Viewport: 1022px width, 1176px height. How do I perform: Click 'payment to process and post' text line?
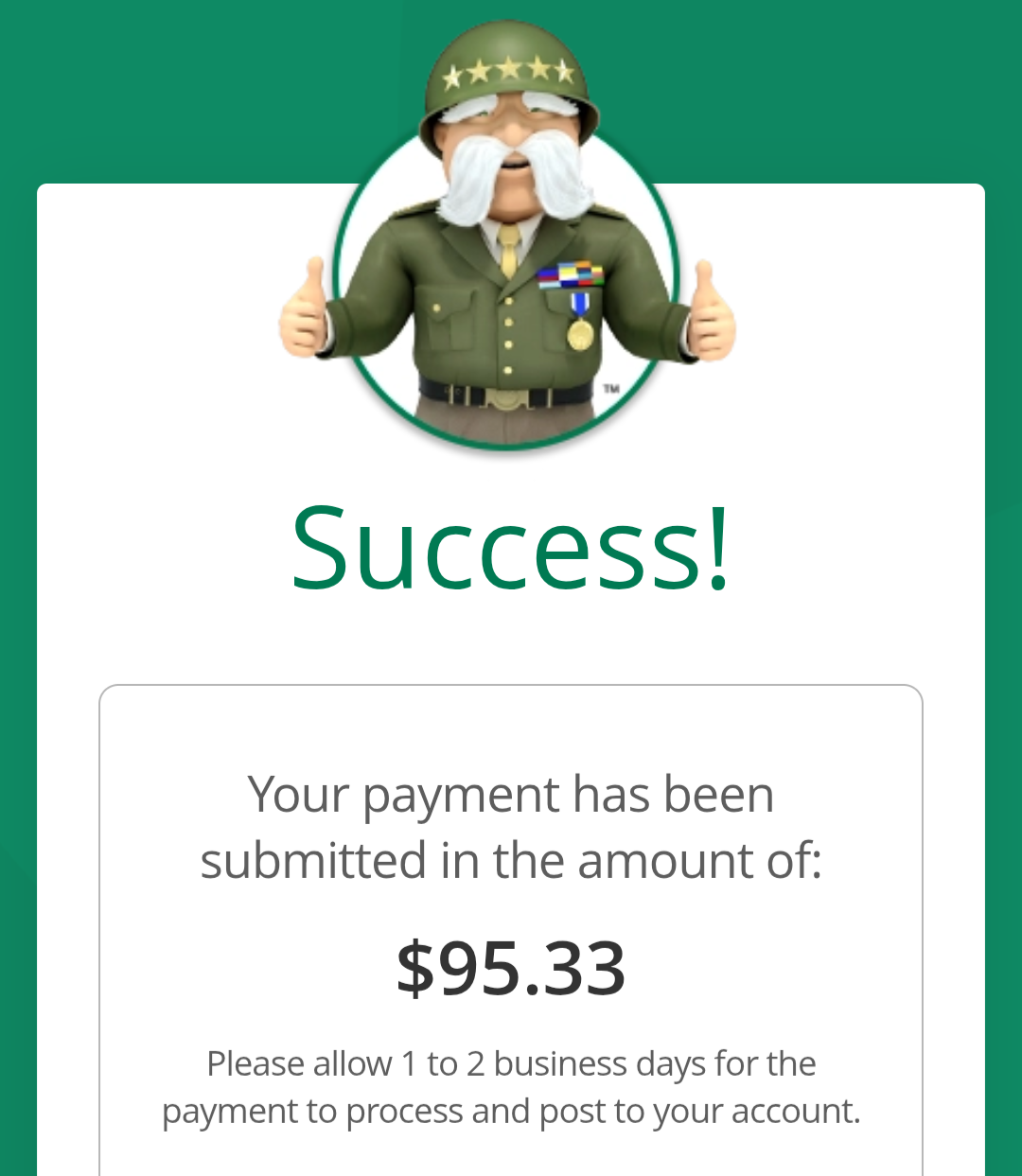pyautogui.click(x=511, y=1111)
